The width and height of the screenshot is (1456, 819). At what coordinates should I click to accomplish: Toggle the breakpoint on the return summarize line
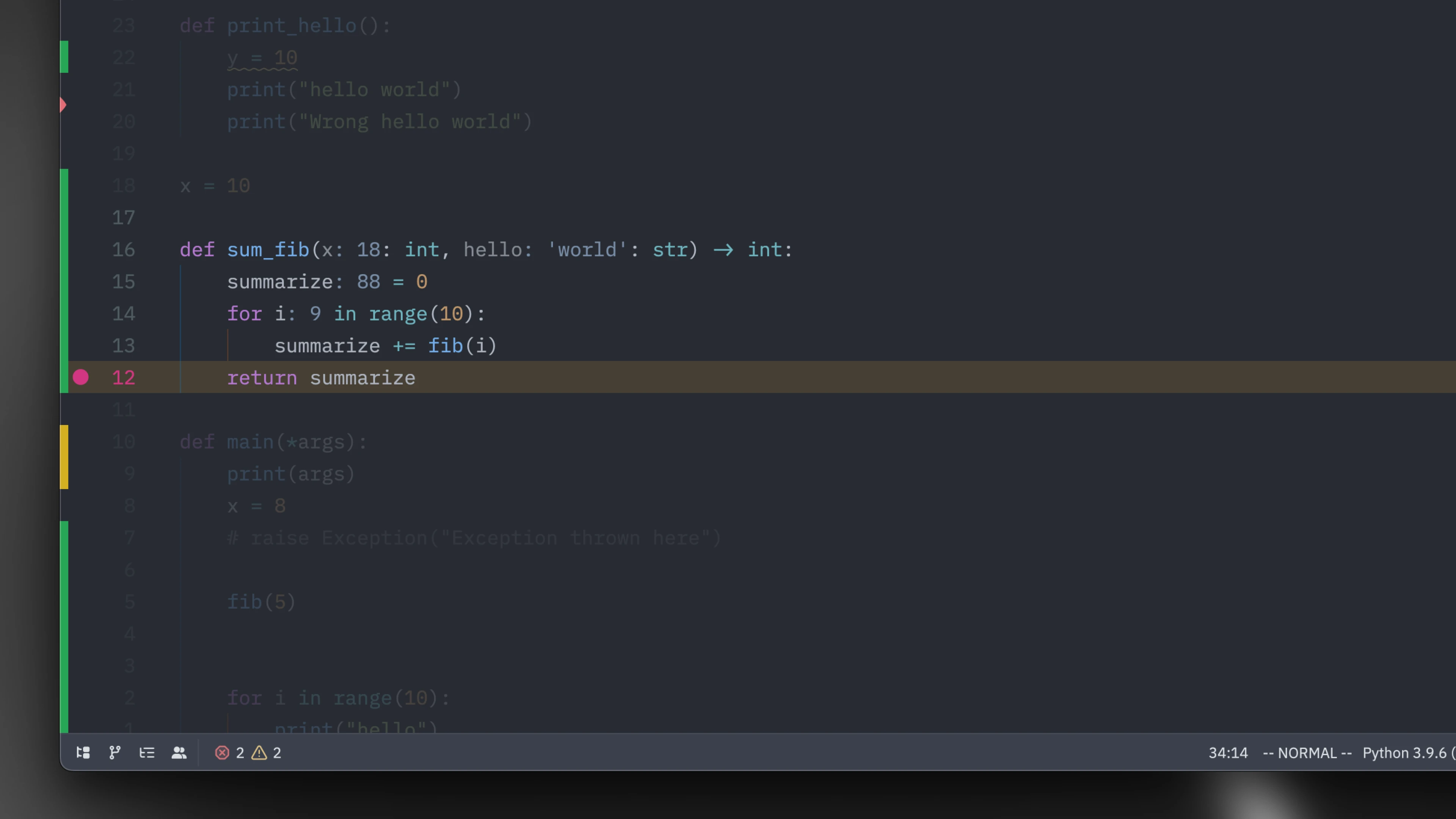point(81,378)
